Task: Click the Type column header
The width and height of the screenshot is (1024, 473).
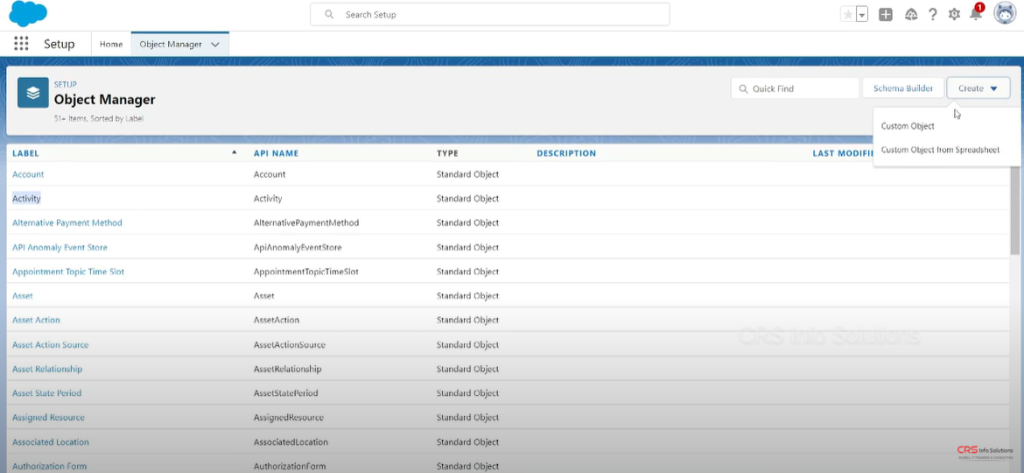Action: pos(447,154)
